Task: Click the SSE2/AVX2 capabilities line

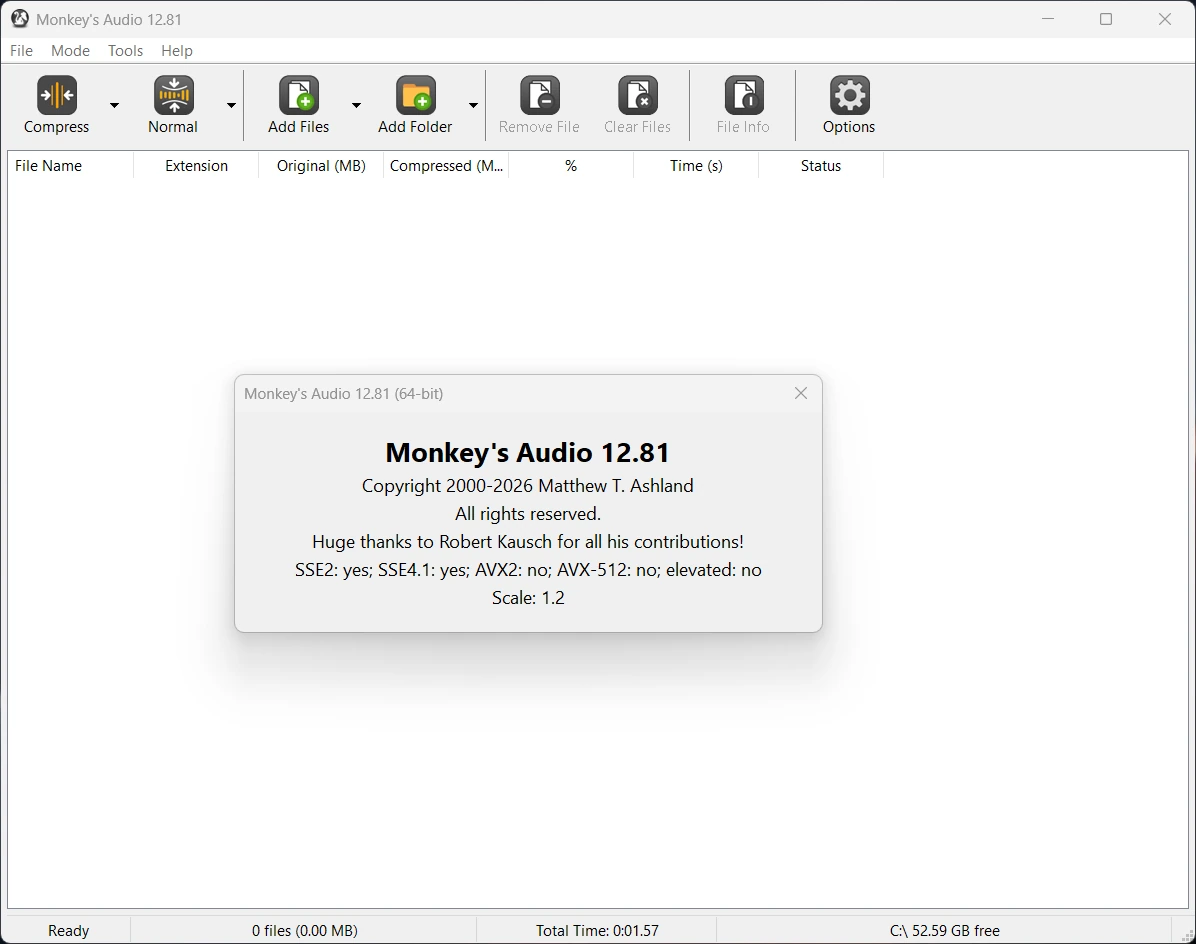Action: (528, 570)
